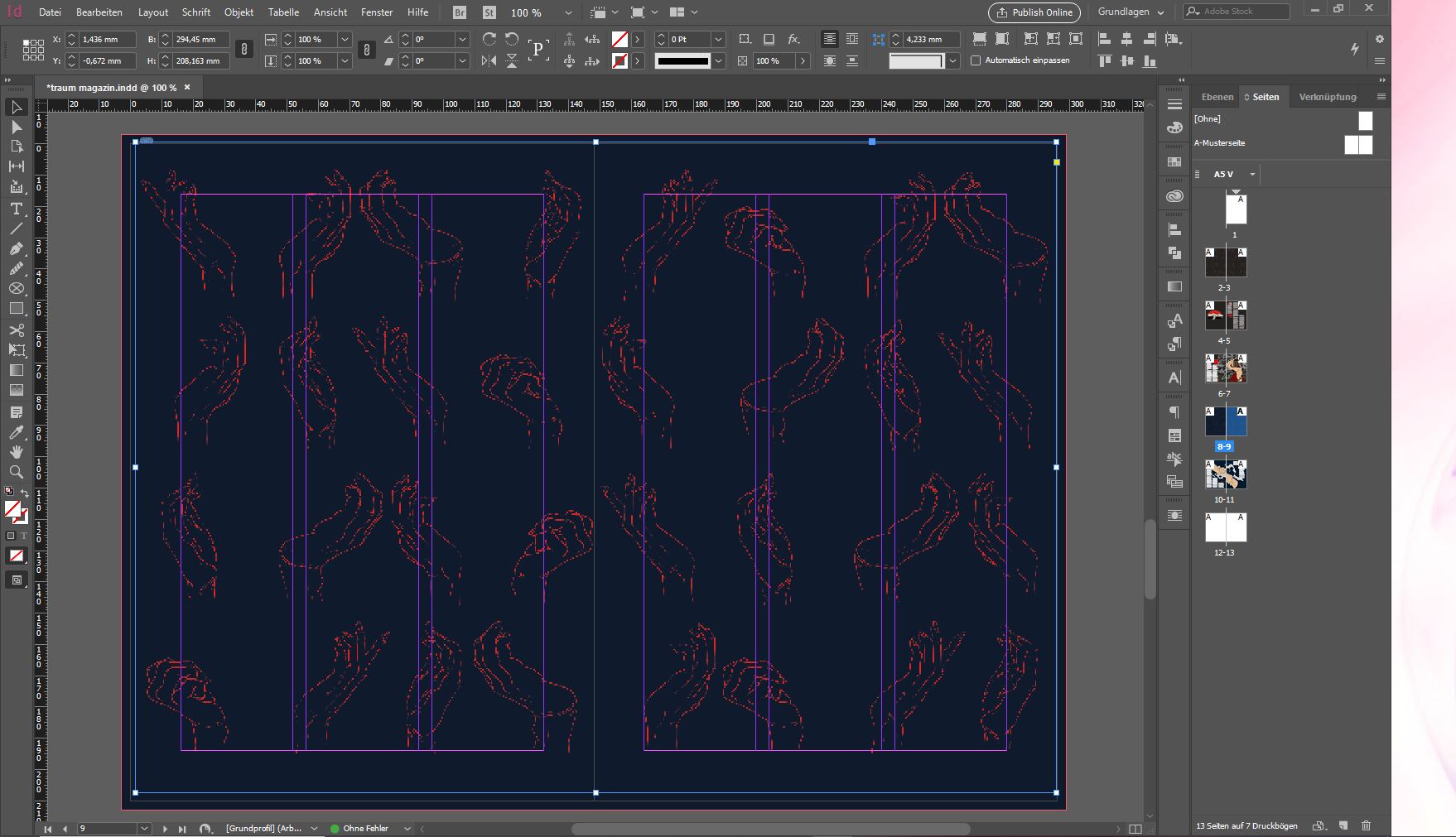Open the zoom level dropdown
The height and width of the screenshot is (837, 1456).
567,12
